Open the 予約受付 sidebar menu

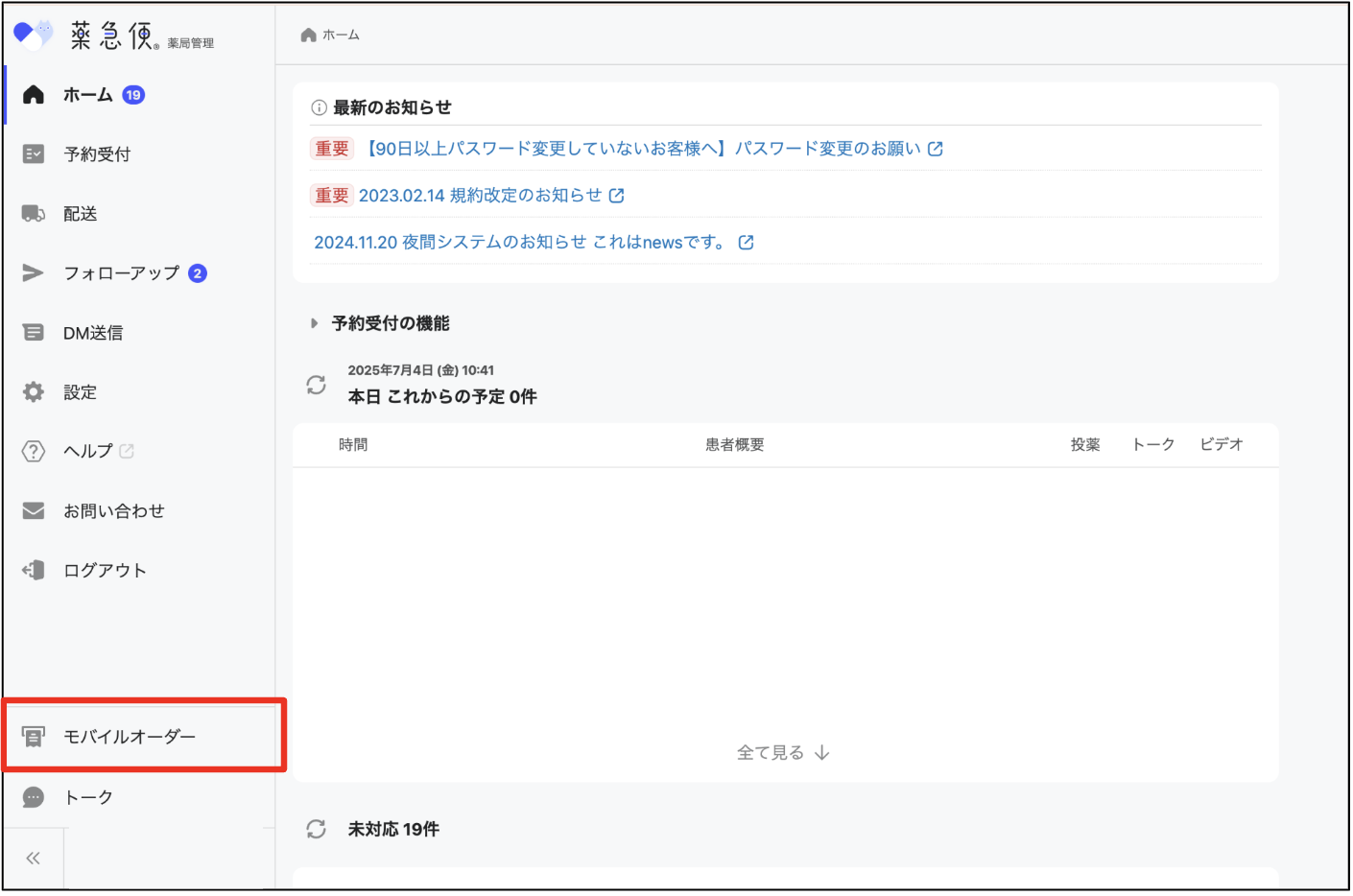96,154
